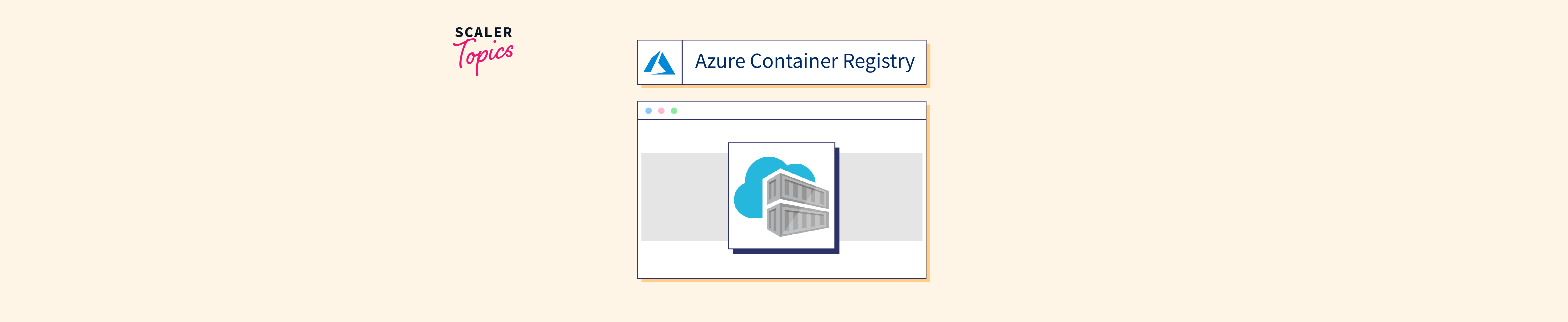Image resolution: width=1568 pixels, height=322 pixels.
Task: Select the gray band right of the card
Action: tap(881, 197)
